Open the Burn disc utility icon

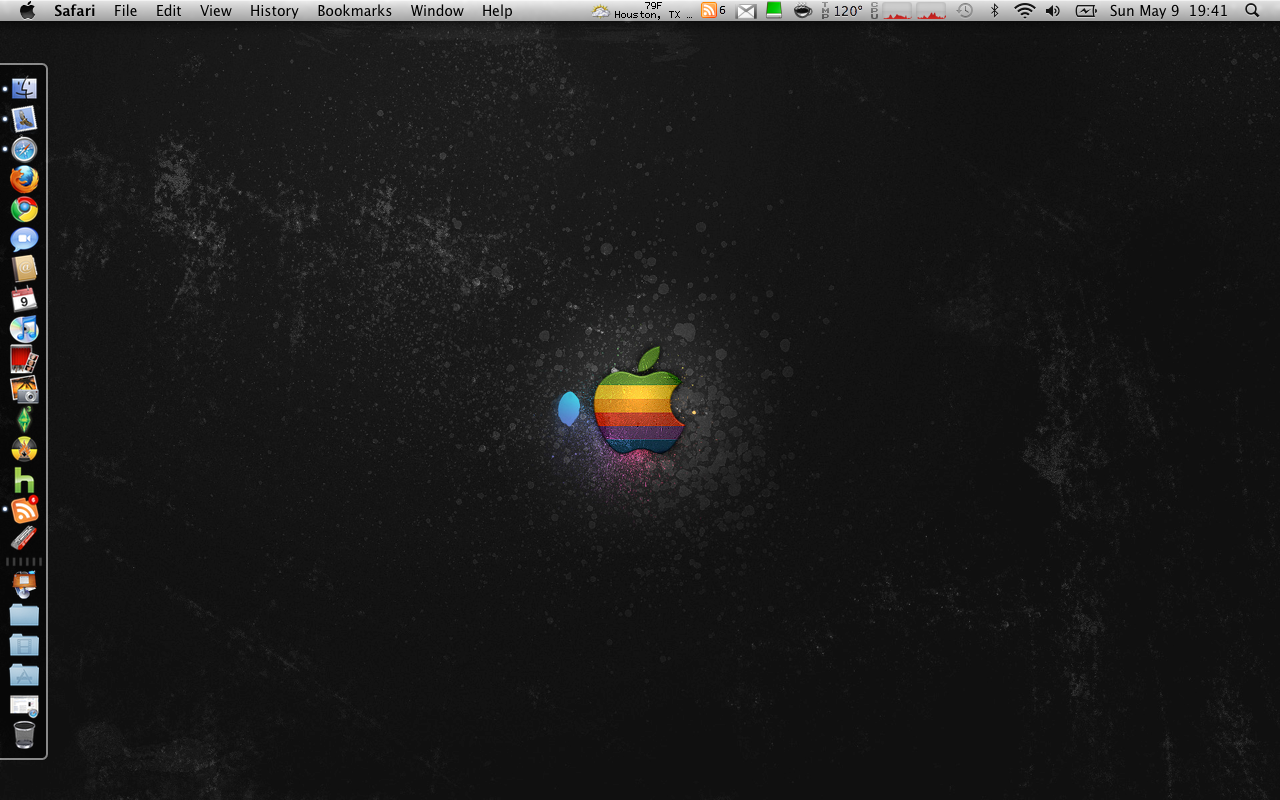tap(24, 449)
